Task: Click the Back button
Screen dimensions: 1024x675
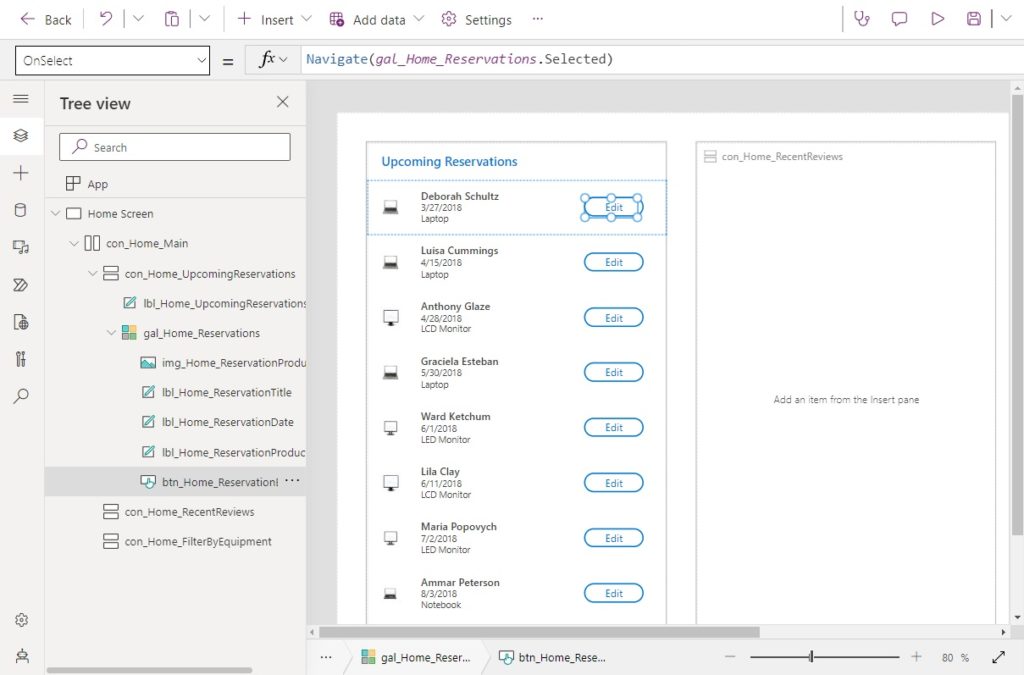Action: click(45, 18)
